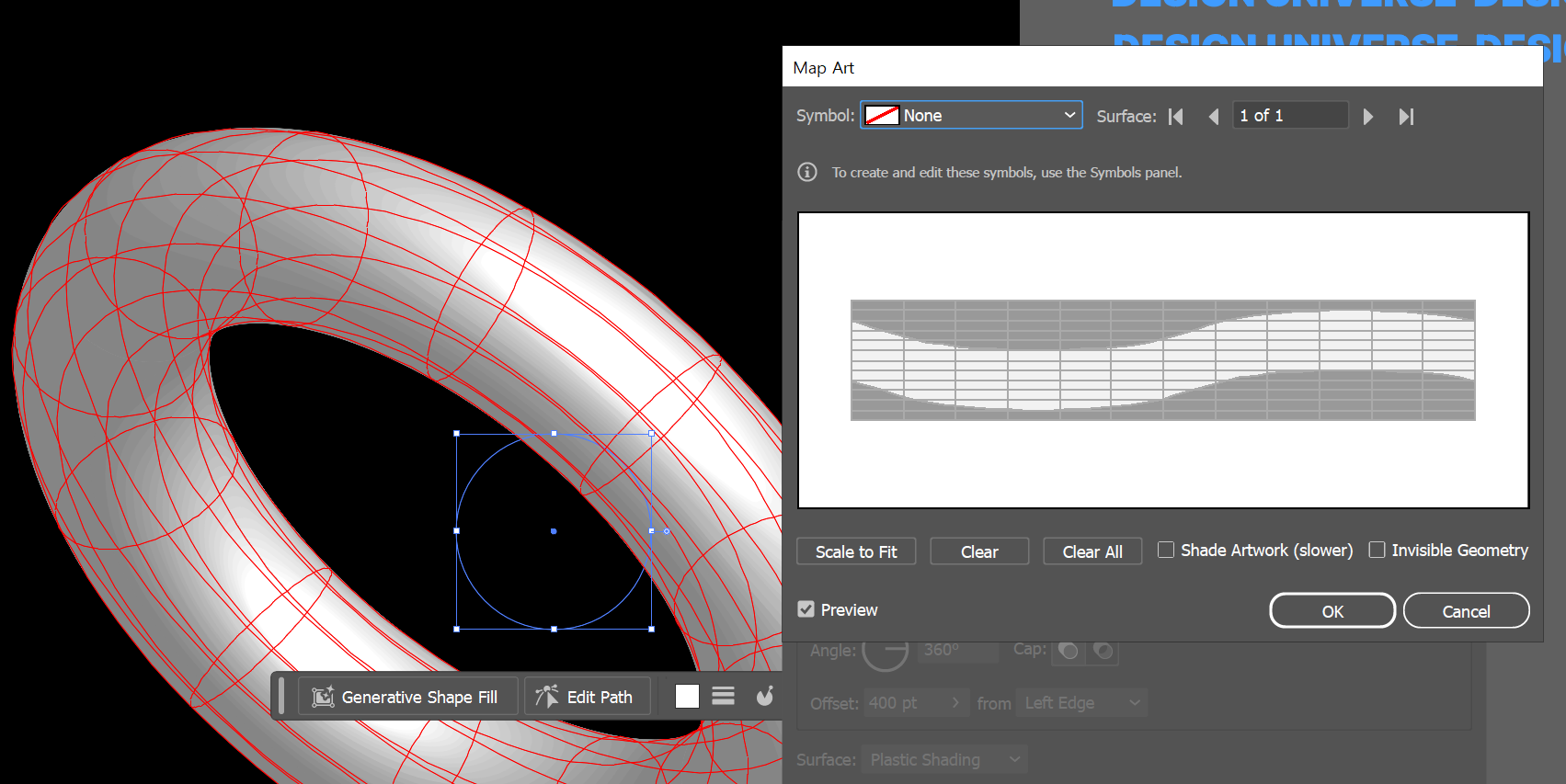Enable Invisible Geometry checkbox
This screenshot has height=784, width=1566.
(x=1377, y=550)
